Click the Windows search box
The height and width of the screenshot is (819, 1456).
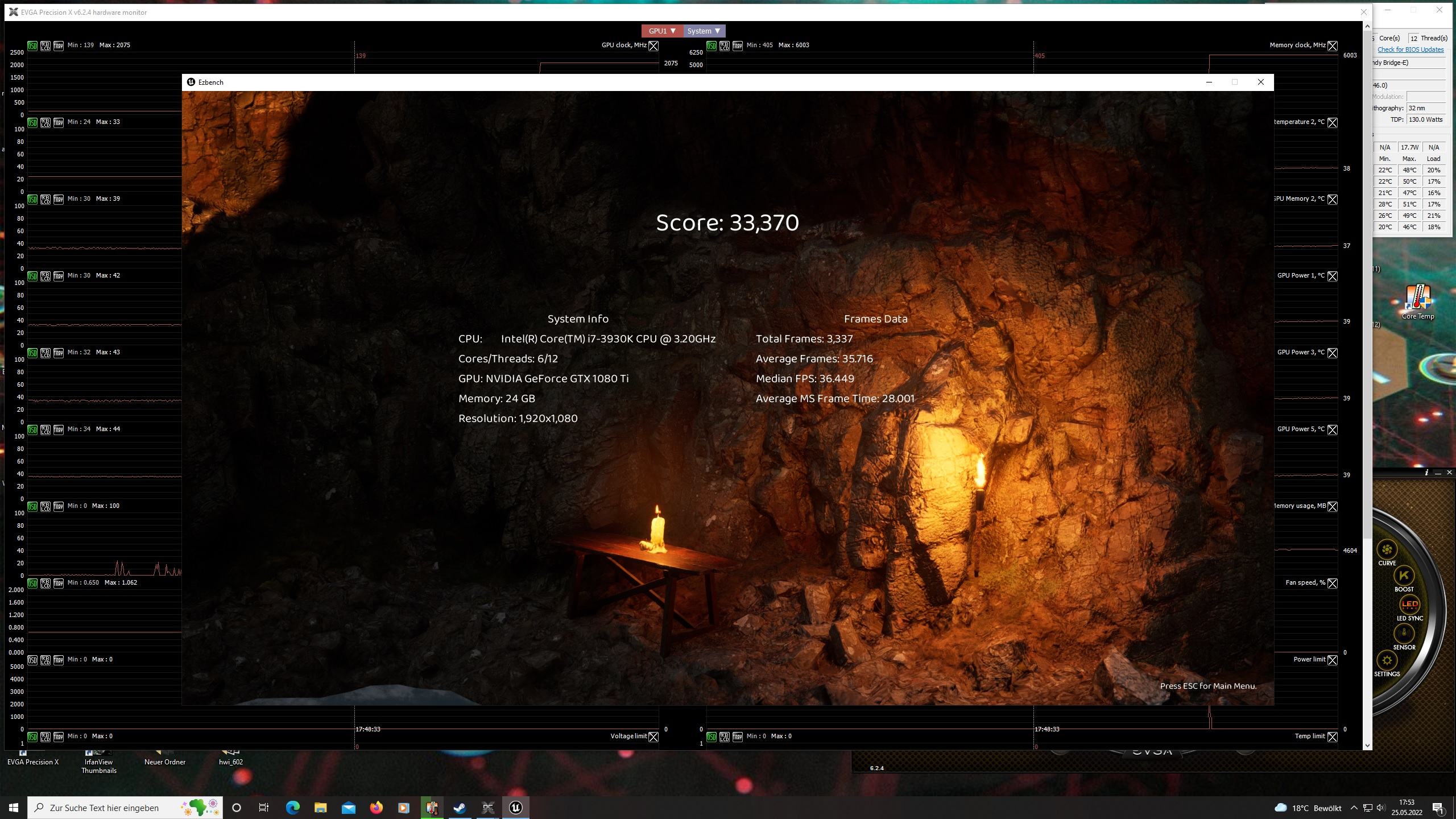tap(125, 808)
